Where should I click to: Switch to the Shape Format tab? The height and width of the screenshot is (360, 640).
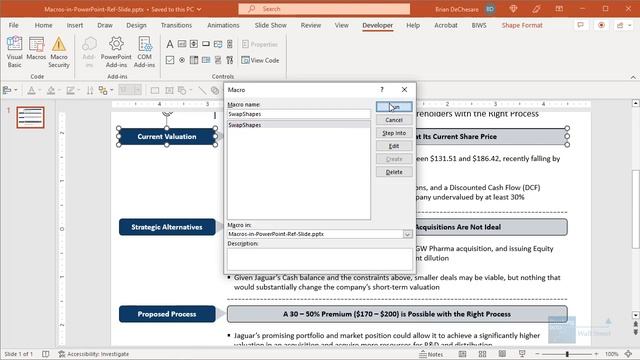(x=522, y=25)
